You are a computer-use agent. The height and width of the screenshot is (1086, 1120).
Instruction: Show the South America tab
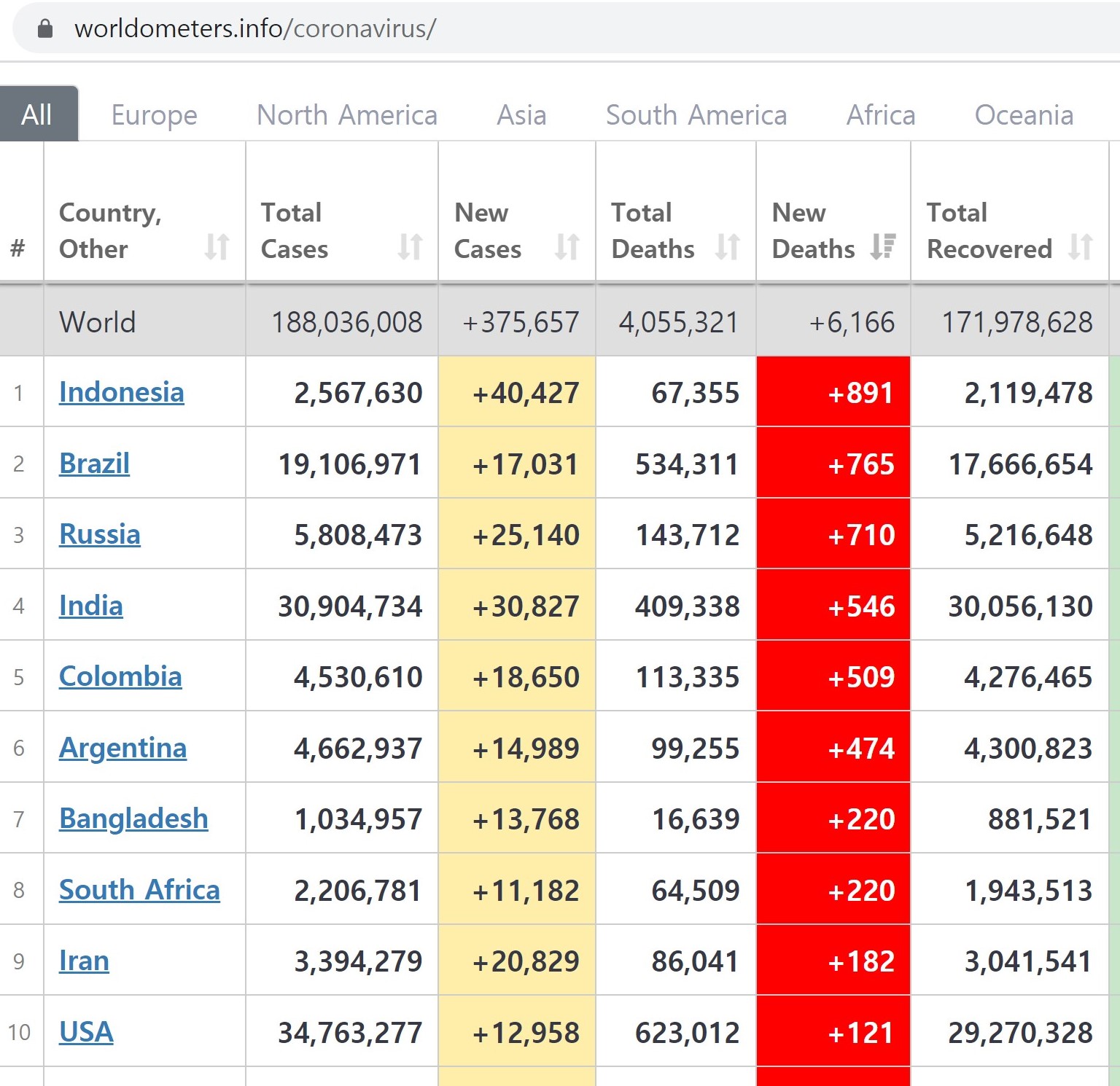(696, 115)
